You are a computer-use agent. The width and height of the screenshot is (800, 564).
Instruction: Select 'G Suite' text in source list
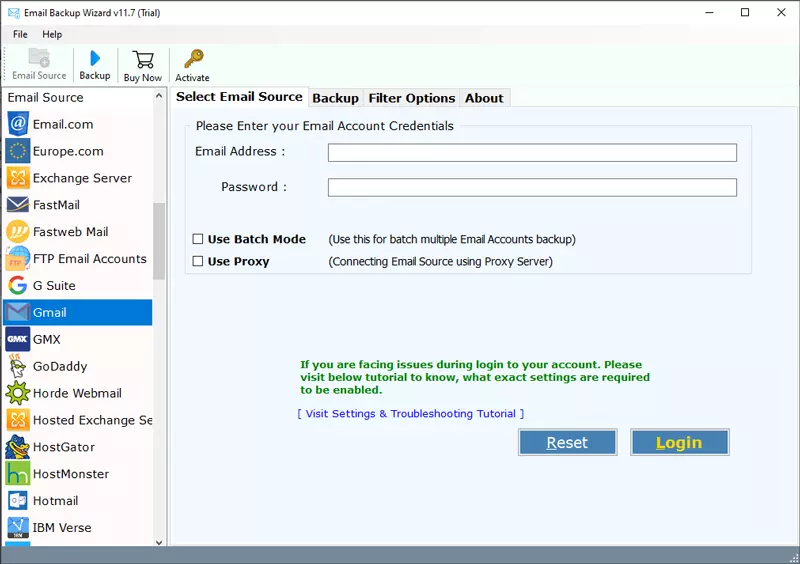(x=54, y=285)
